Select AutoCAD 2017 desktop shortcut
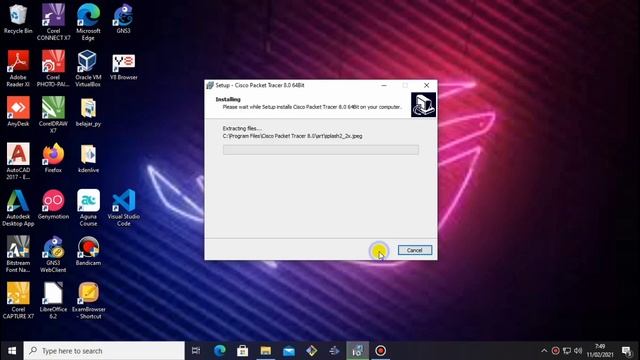Viewport: 640px width, 360px height. pos(18,162)
